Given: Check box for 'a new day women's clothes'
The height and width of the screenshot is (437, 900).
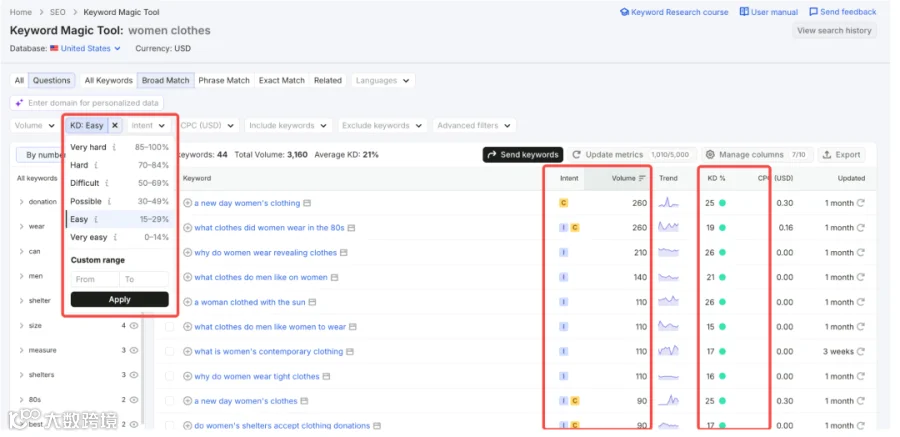Looking at the screenshot, I should click(x=169, y=401).
